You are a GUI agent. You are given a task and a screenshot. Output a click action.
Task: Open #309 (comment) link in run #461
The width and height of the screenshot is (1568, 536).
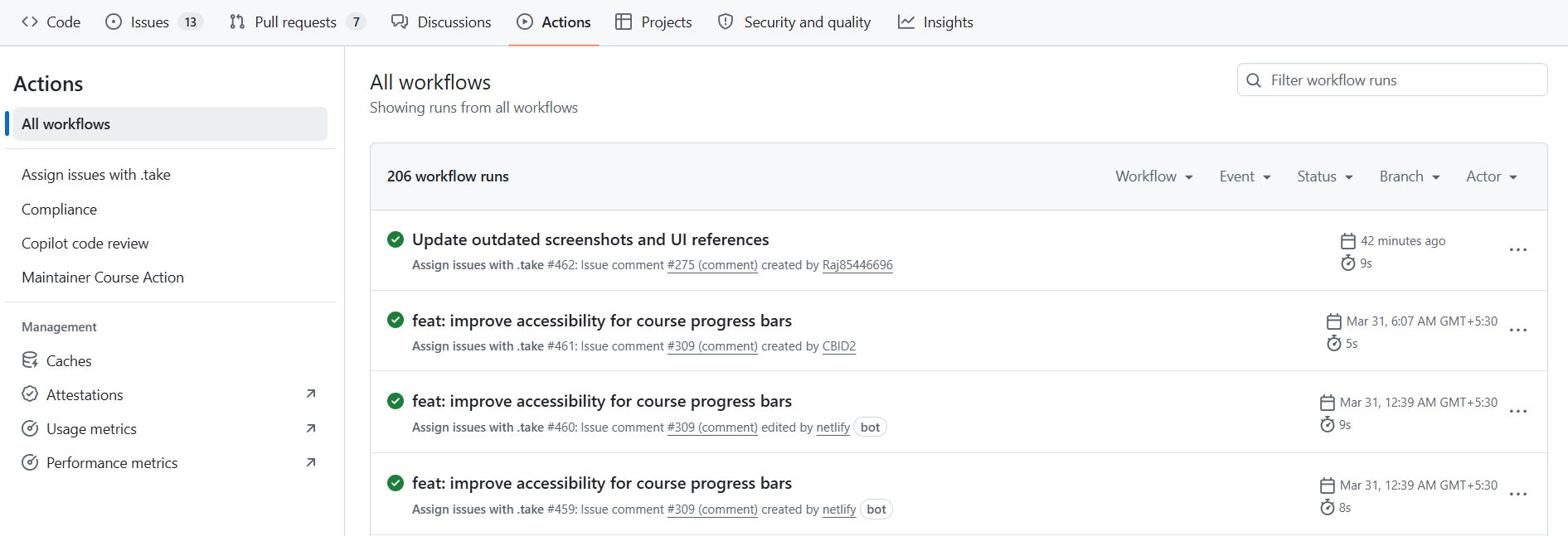[712, 346]
